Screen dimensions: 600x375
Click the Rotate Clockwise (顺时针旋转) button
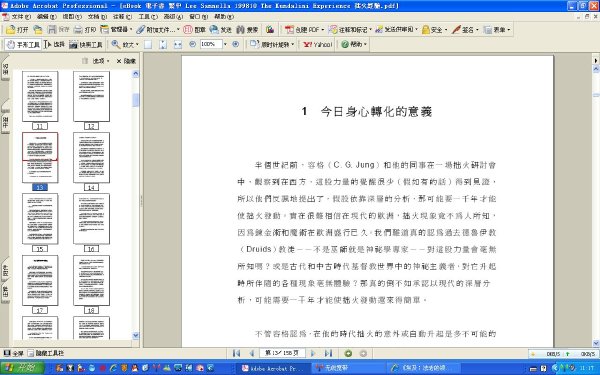(272, 44)
